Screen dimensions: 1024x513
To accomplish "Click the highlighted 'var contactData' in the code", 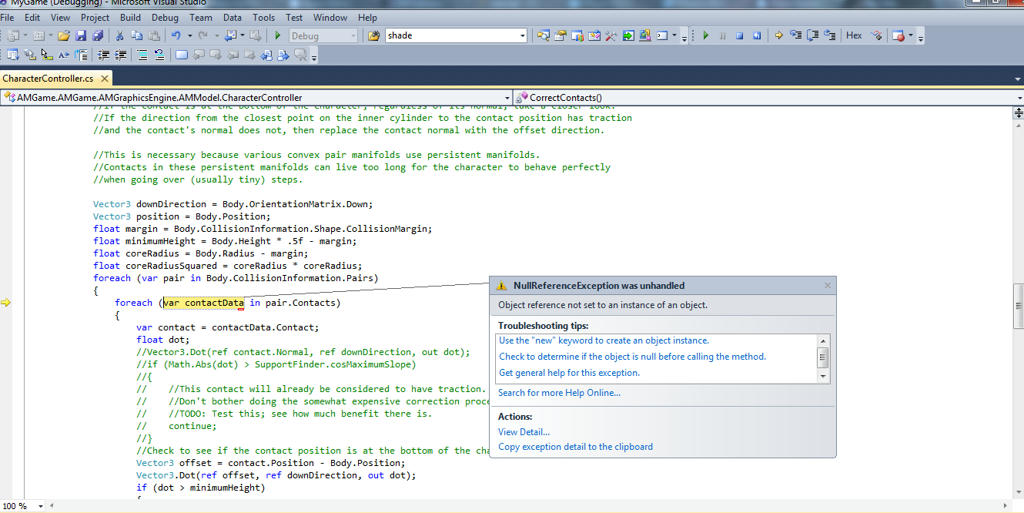I will point(204,303).
